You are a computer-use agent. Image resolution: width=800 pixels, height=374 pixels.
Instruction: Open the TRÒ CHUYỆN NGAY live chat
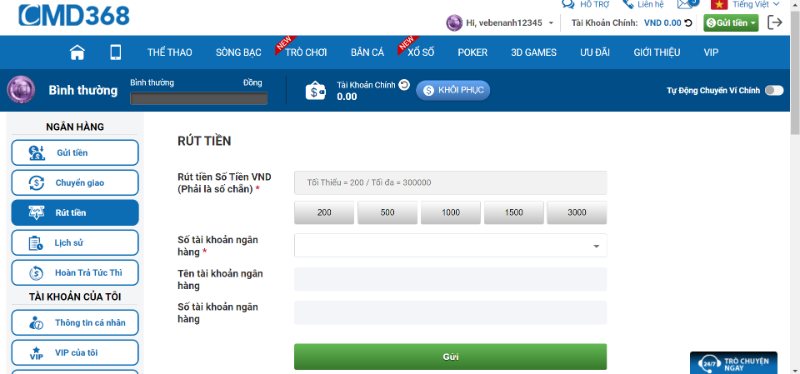click(x=734, y=363)
